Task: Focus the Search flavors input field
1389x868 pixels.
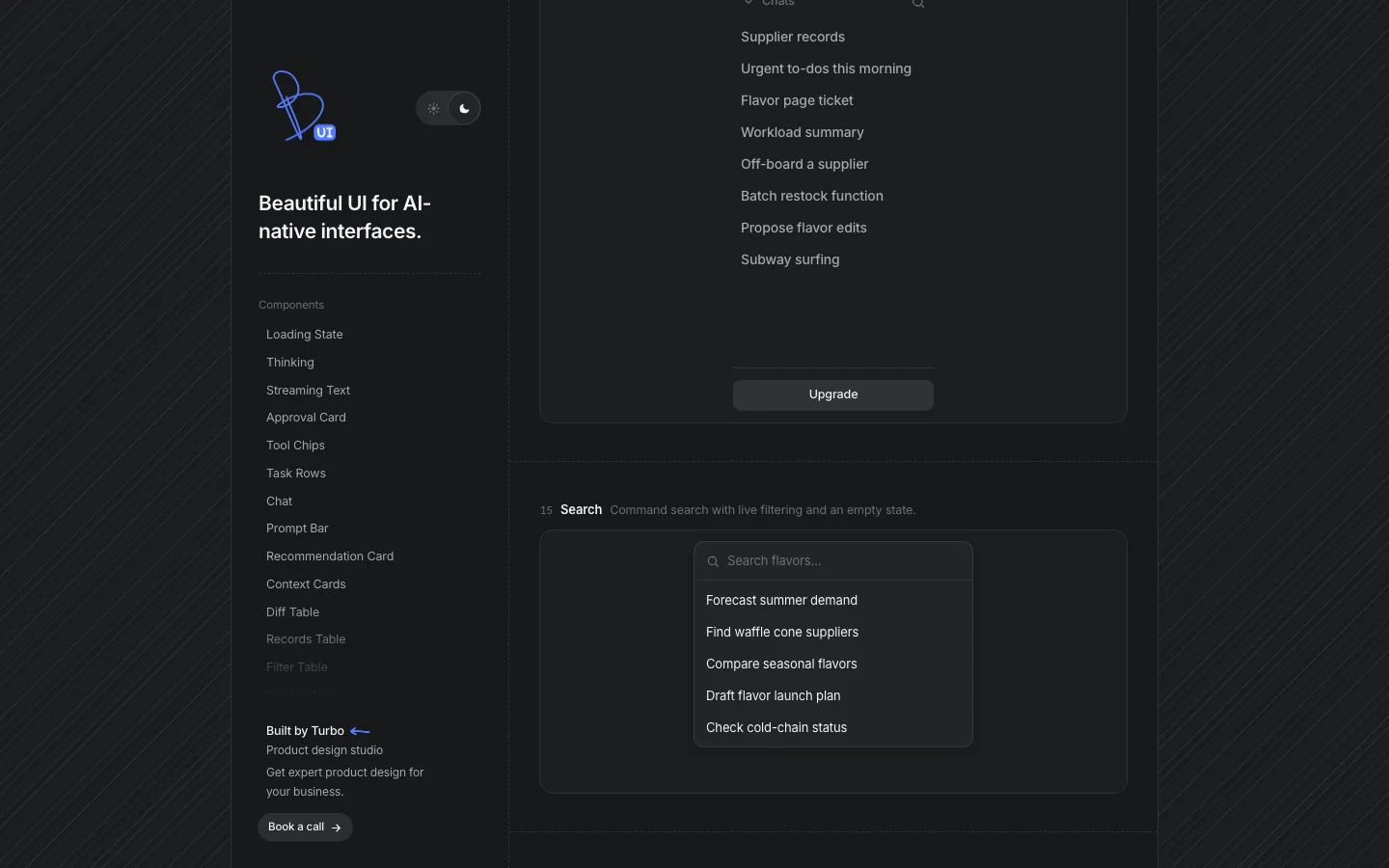Action: click(833, 561)
